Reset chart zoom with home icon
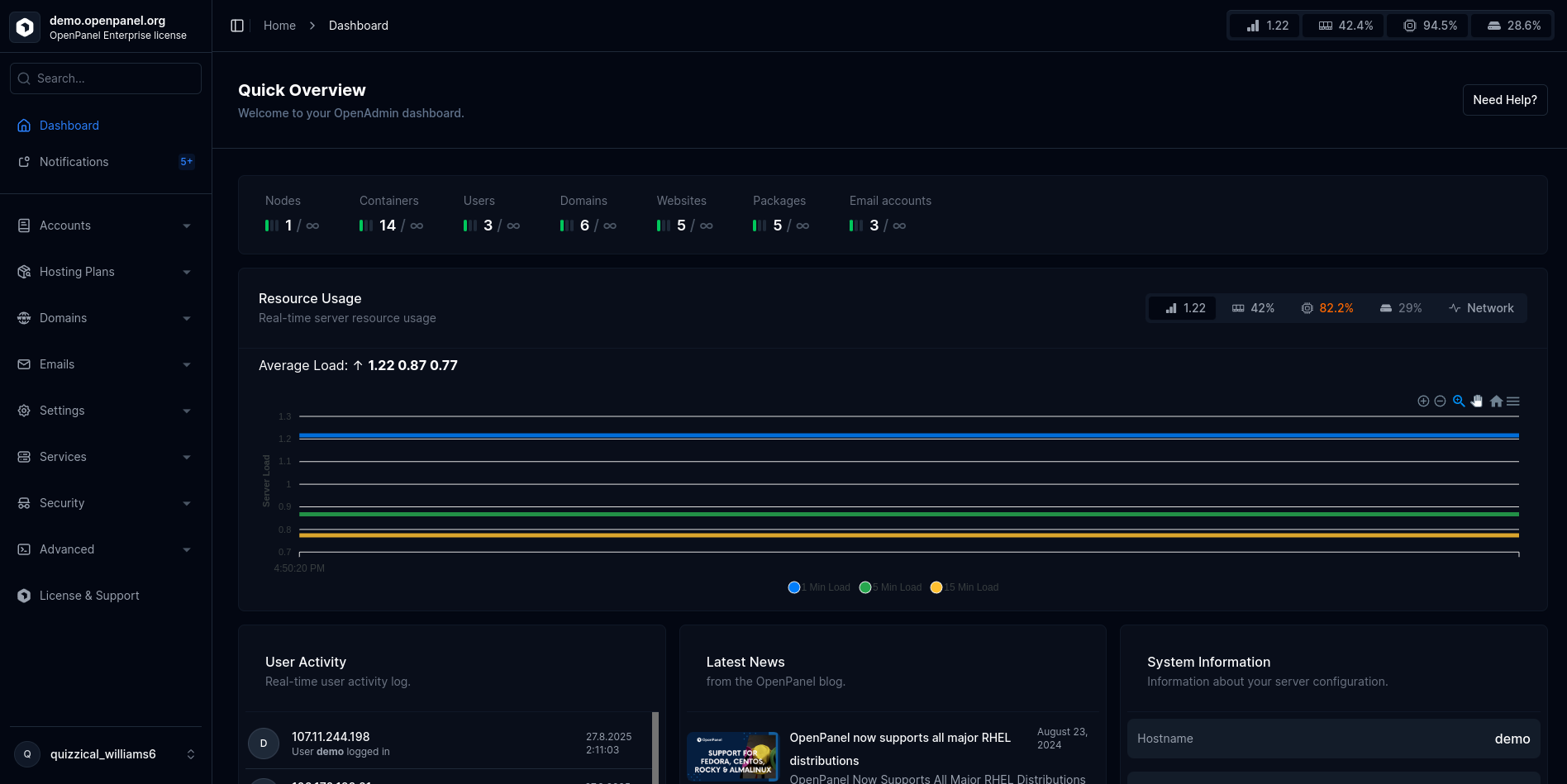This screenshot has width=1567, height=784. click(1496, 402)
